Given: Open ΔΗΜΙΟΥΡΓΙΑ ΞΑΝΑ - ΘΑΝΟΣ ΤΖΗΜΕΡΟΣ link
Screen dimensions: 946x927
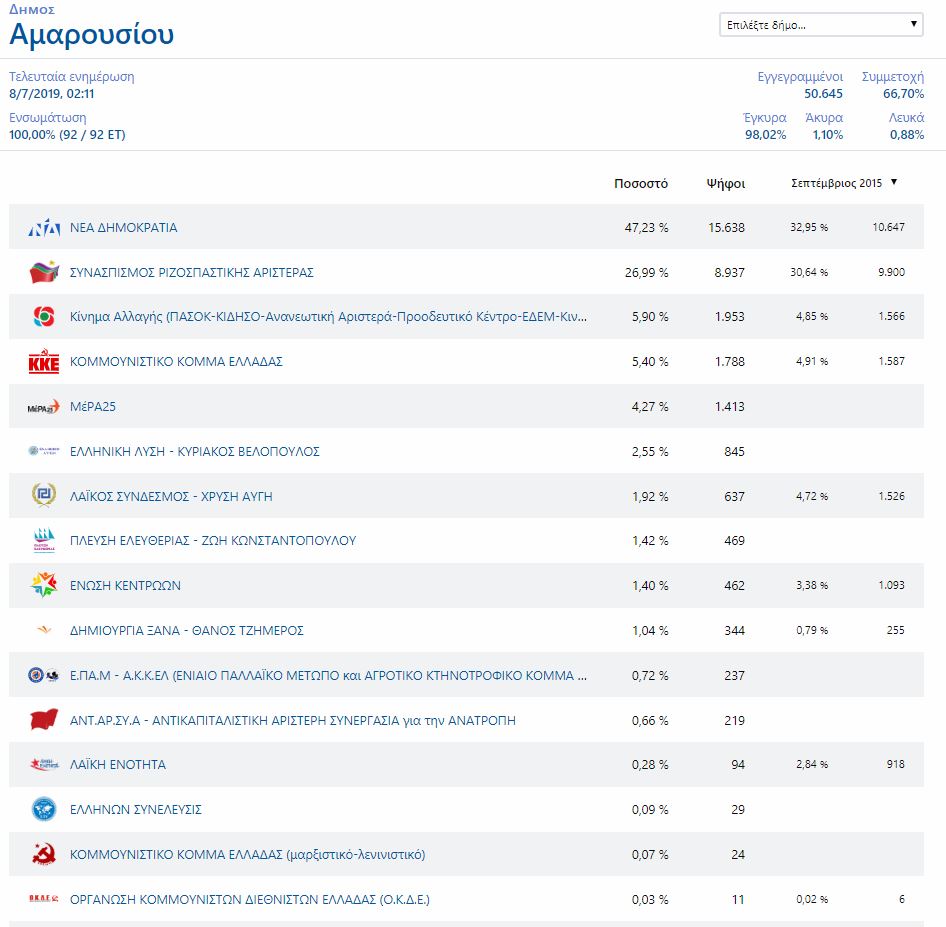Looking at the screenshot, I should point(187,631).
